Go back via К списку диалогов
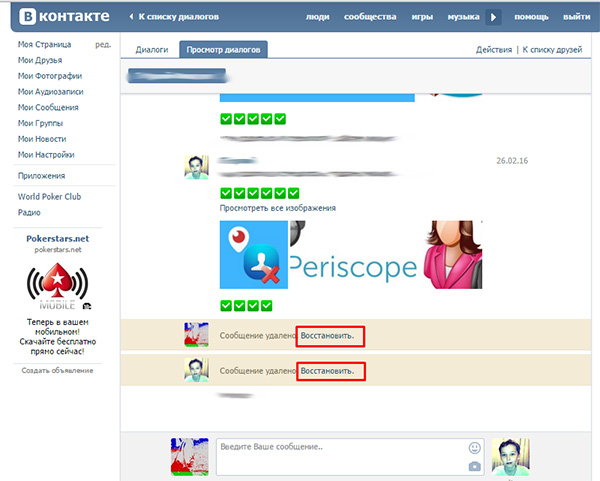 [x=182, y=17]
